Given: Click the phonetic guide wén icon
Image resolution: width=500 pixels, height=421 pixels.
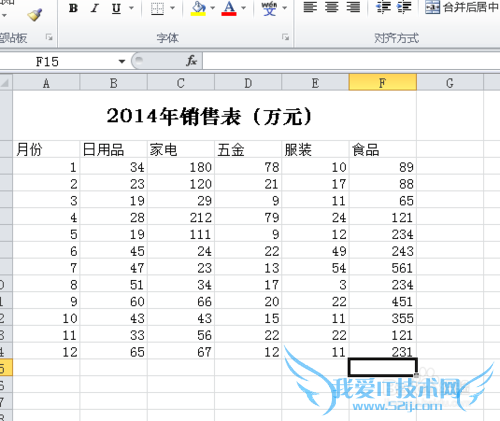Looking at the screenshot, I should 269,8.
